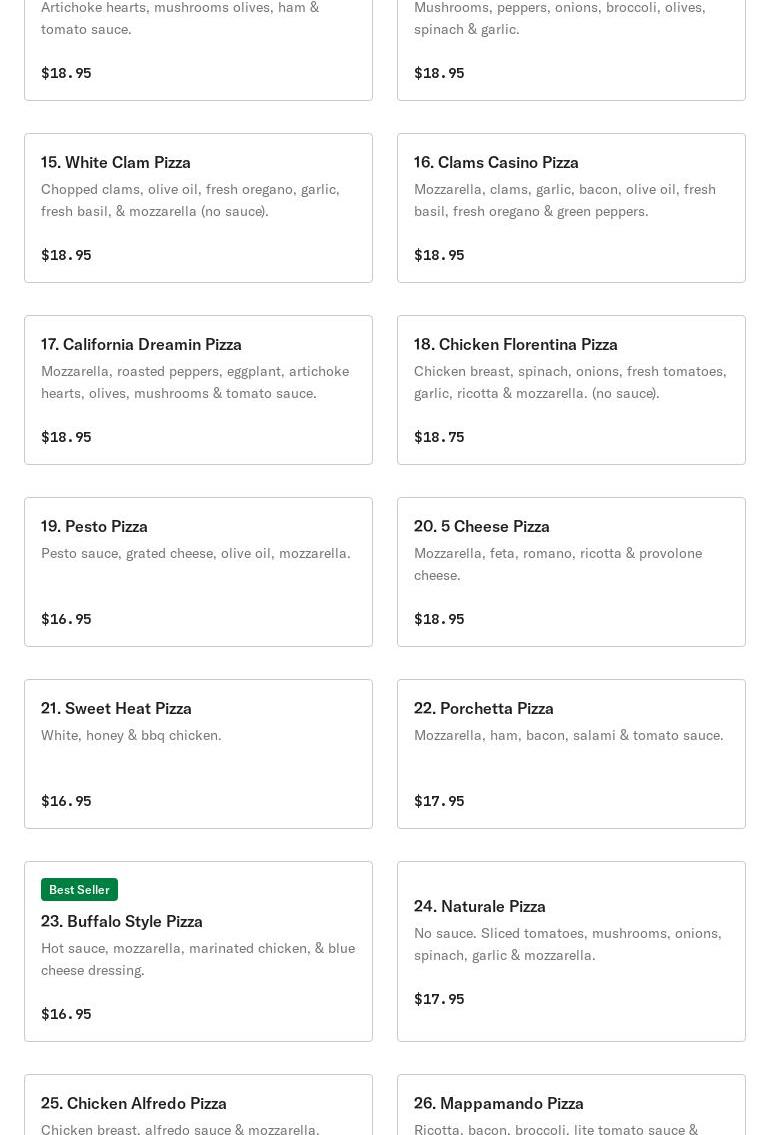Click White Clam Pizza ingredients description
This screenshot has width=770, height=1135.
190,200
